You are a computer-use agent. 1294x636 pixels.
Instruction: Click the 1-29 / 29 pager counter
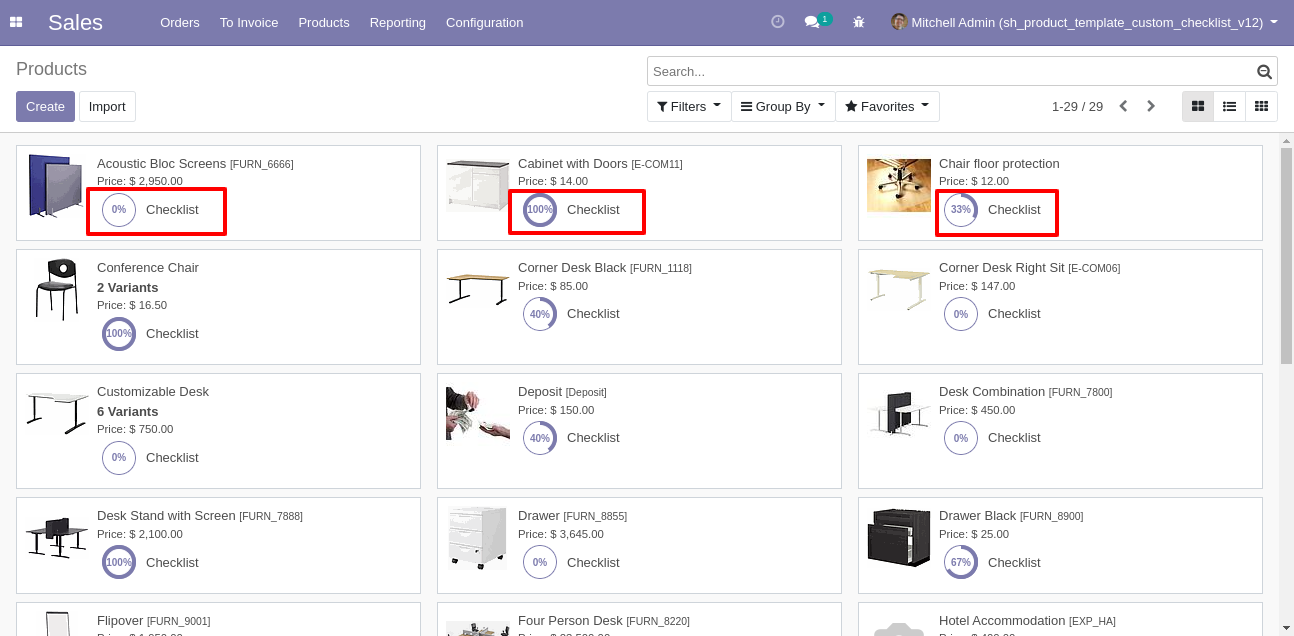1077,106
